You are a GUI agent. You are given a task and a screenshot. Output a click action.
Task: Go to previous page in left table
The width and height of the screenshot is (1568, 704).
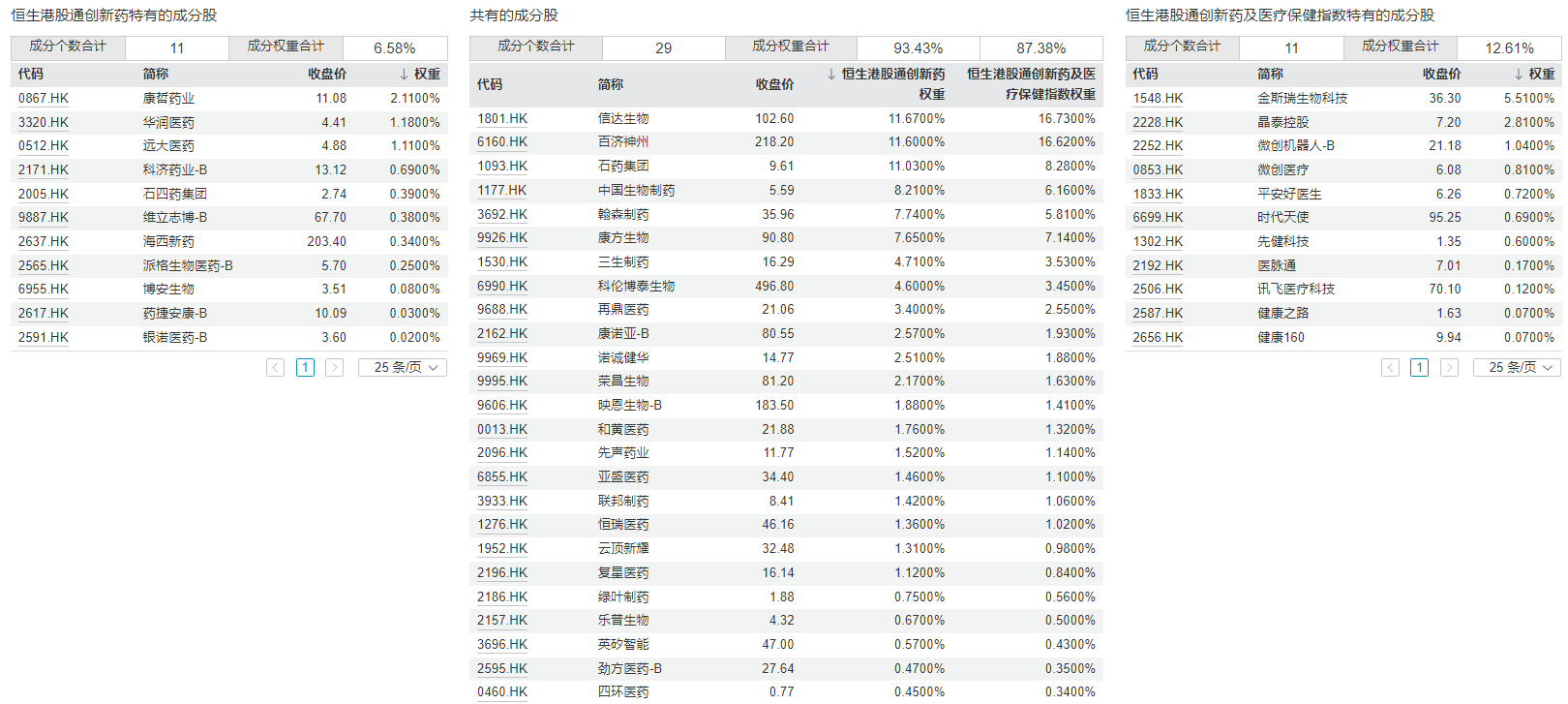(x=276, y=368)
